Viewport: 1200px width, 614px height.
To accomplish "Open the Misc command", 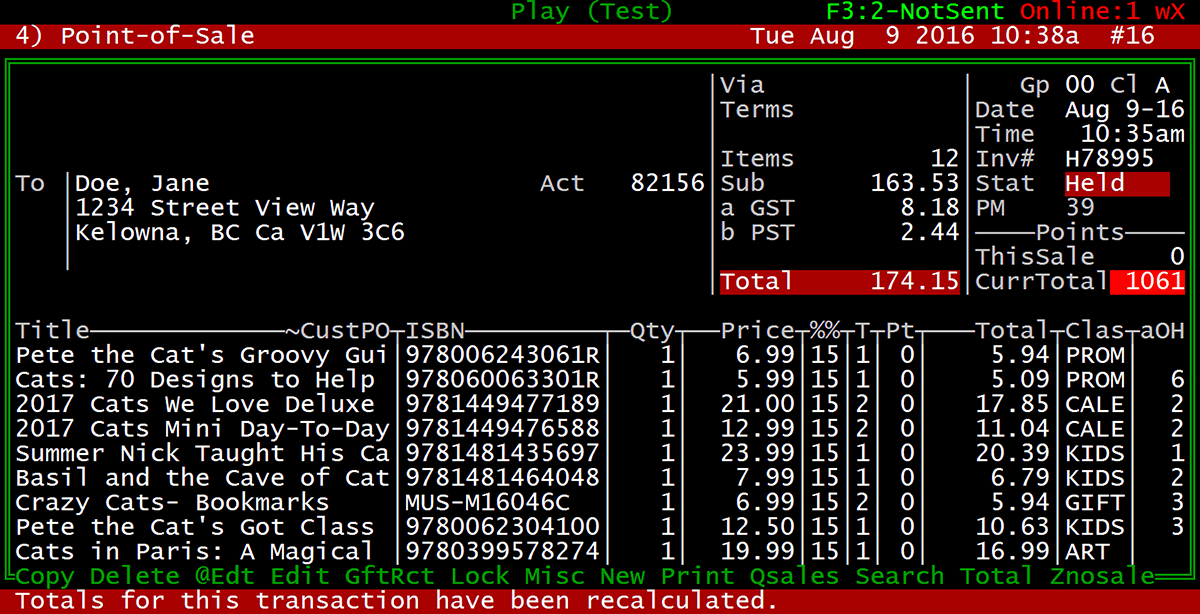I will click(x=554, y=576).
